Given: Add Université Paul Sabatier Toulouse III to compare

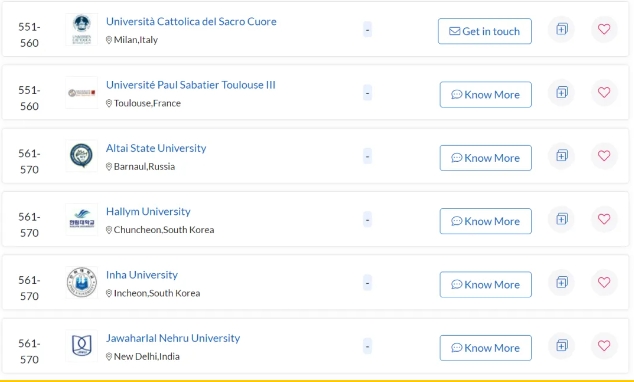Looking at the screenshot, I should click(562, 93).
